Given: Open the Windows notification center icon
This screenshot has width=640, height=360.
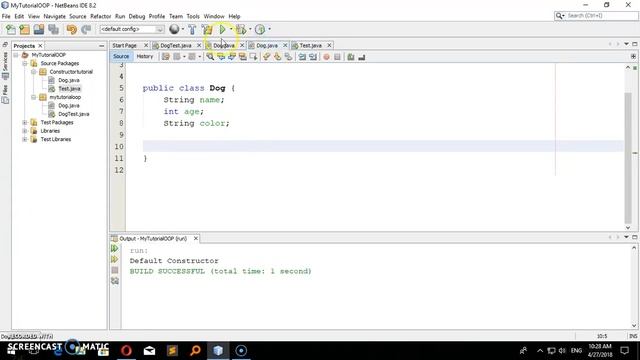Looking at the screenshot, I should pyautogui.click(x=624, y=350).
